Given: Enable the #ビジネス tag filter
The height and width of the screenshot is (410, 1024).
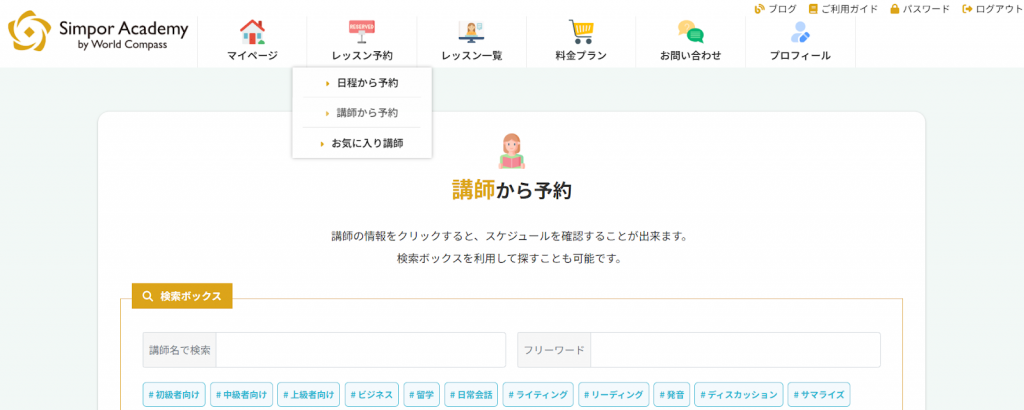Looking at the screenshot, I should [x=372, y=395].
